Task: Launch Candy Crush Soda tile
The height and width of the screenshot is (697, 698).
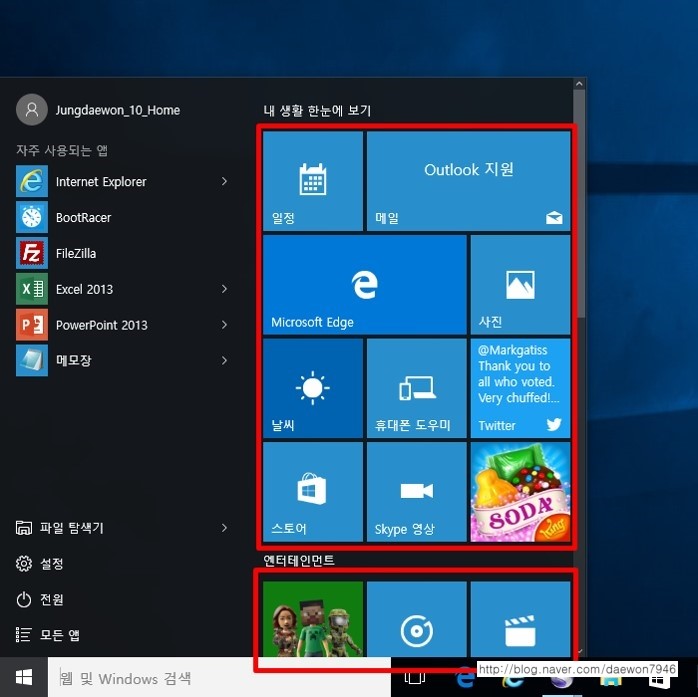Action: coord(520,492)
